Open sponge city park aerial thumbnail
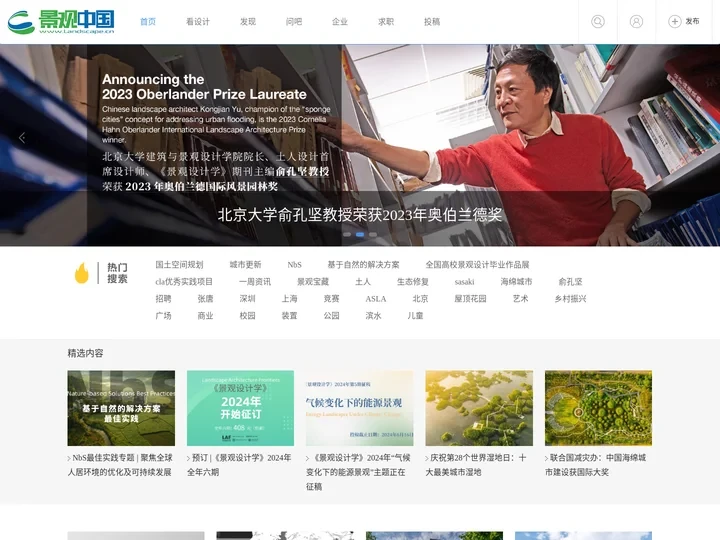Image resolution: width=720 pixels, height=540 pixels. tap(598, 408)
